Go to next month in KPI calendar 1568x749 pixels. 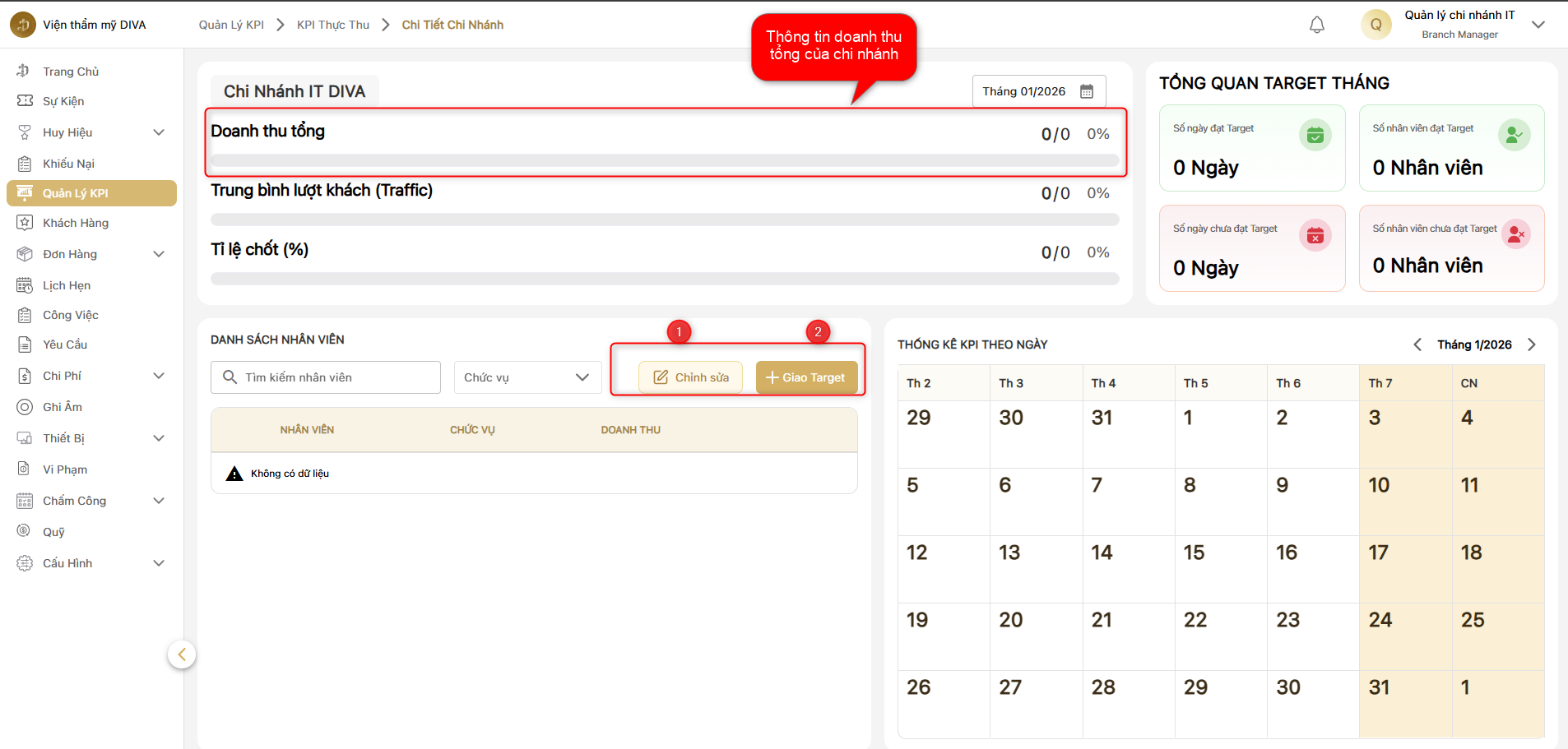coord(1531,344)
